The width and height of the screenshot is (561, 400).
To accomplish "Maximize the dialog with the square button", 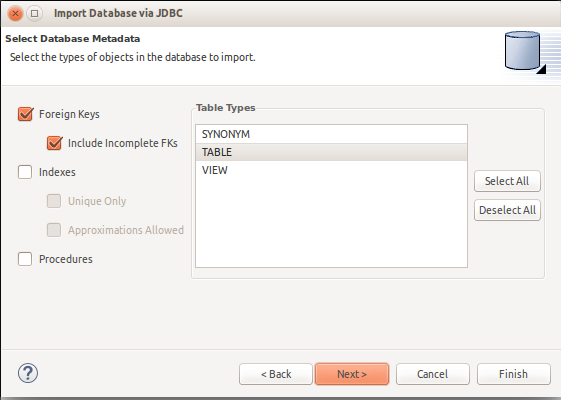I will click(x=34, y=14).
